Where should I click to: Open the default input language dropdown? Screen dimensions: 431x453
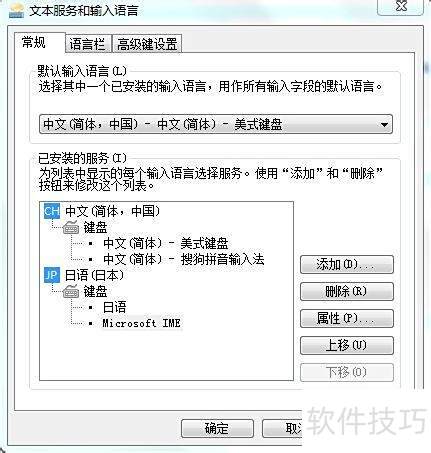216,125
